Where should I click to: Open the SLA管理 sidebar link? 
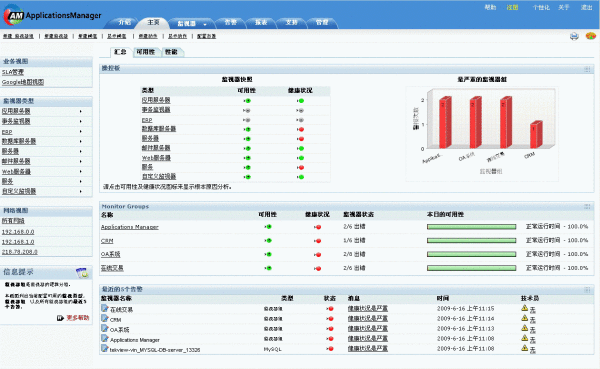[x=13, y=72]
